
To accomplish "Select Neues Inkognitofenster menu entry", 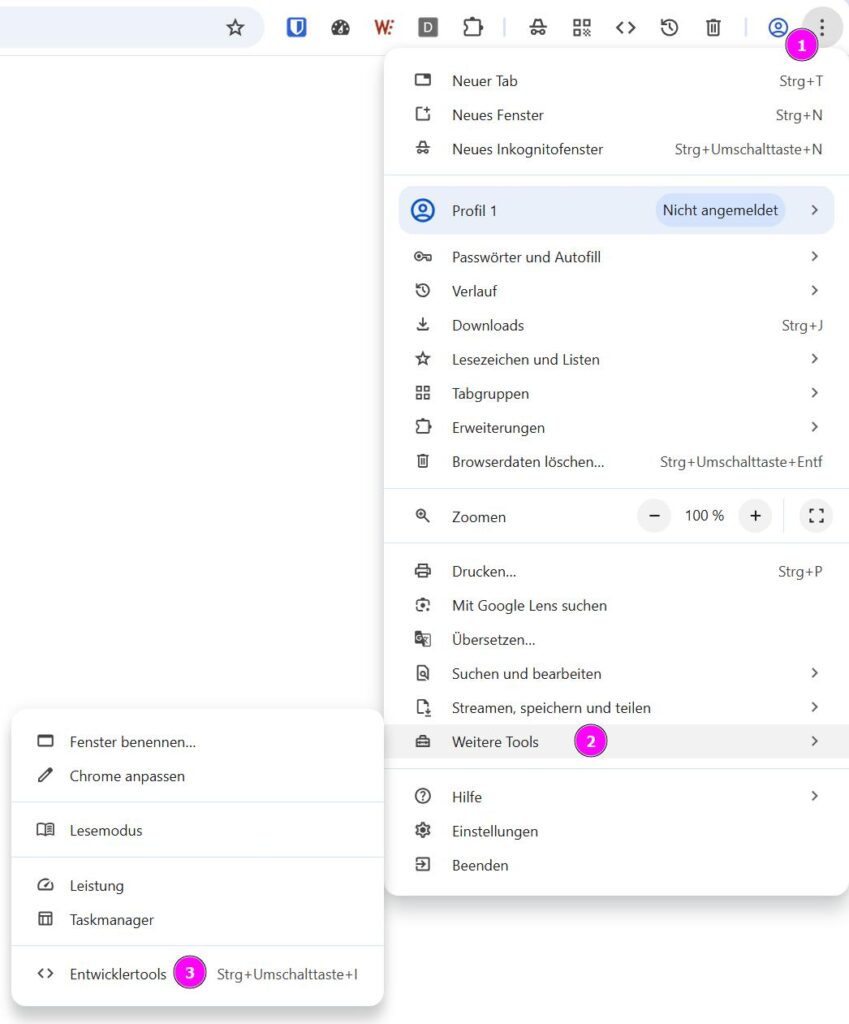I will click(x=527, y=149).
